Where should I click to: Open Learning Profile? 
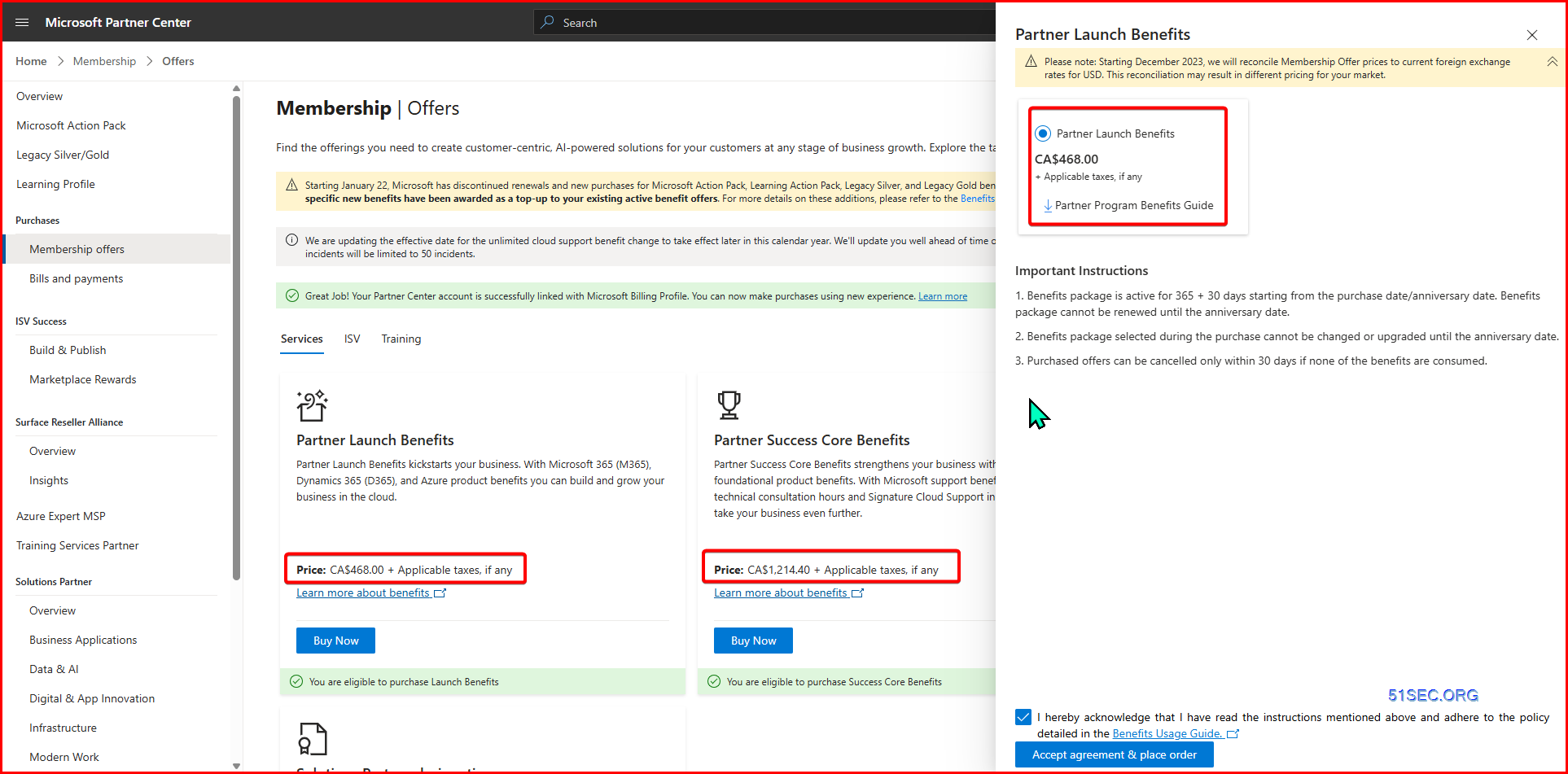click(x=55, y=184)
